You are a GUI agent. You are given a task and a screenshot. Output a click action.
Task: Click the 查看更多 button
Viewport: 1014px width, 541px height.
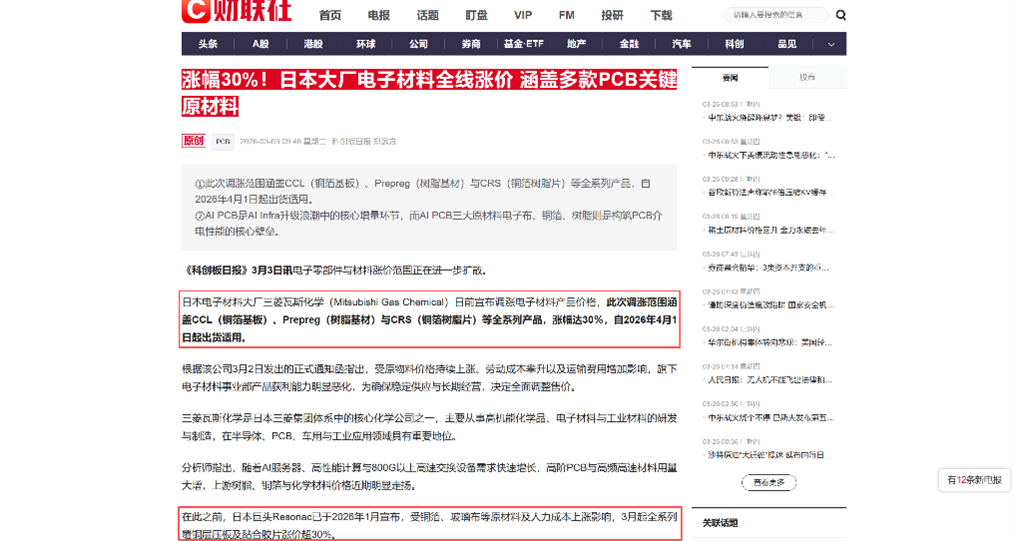[769, 482]
